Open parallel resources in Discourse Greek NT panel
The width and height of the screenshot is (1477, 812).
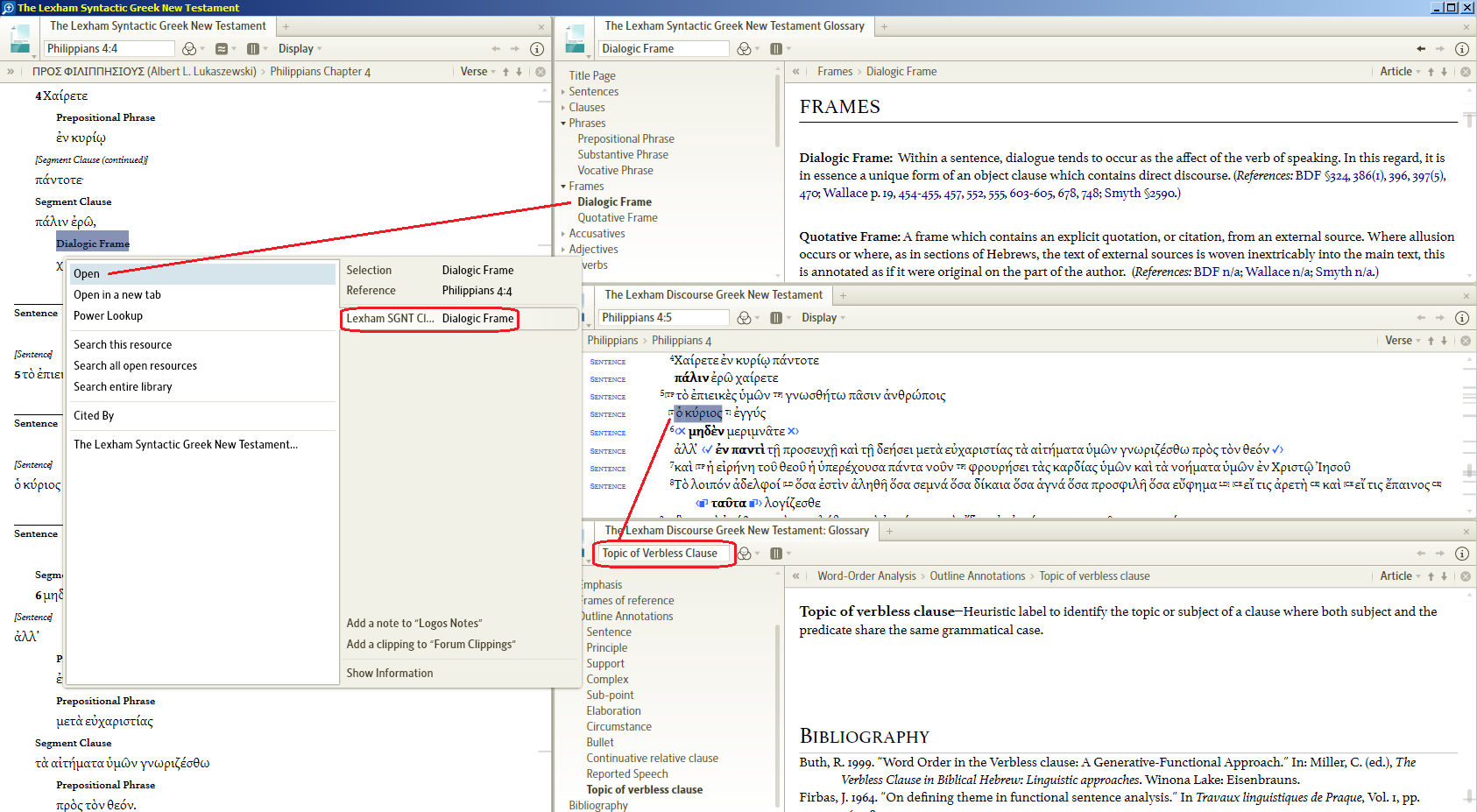pos(775,318)
